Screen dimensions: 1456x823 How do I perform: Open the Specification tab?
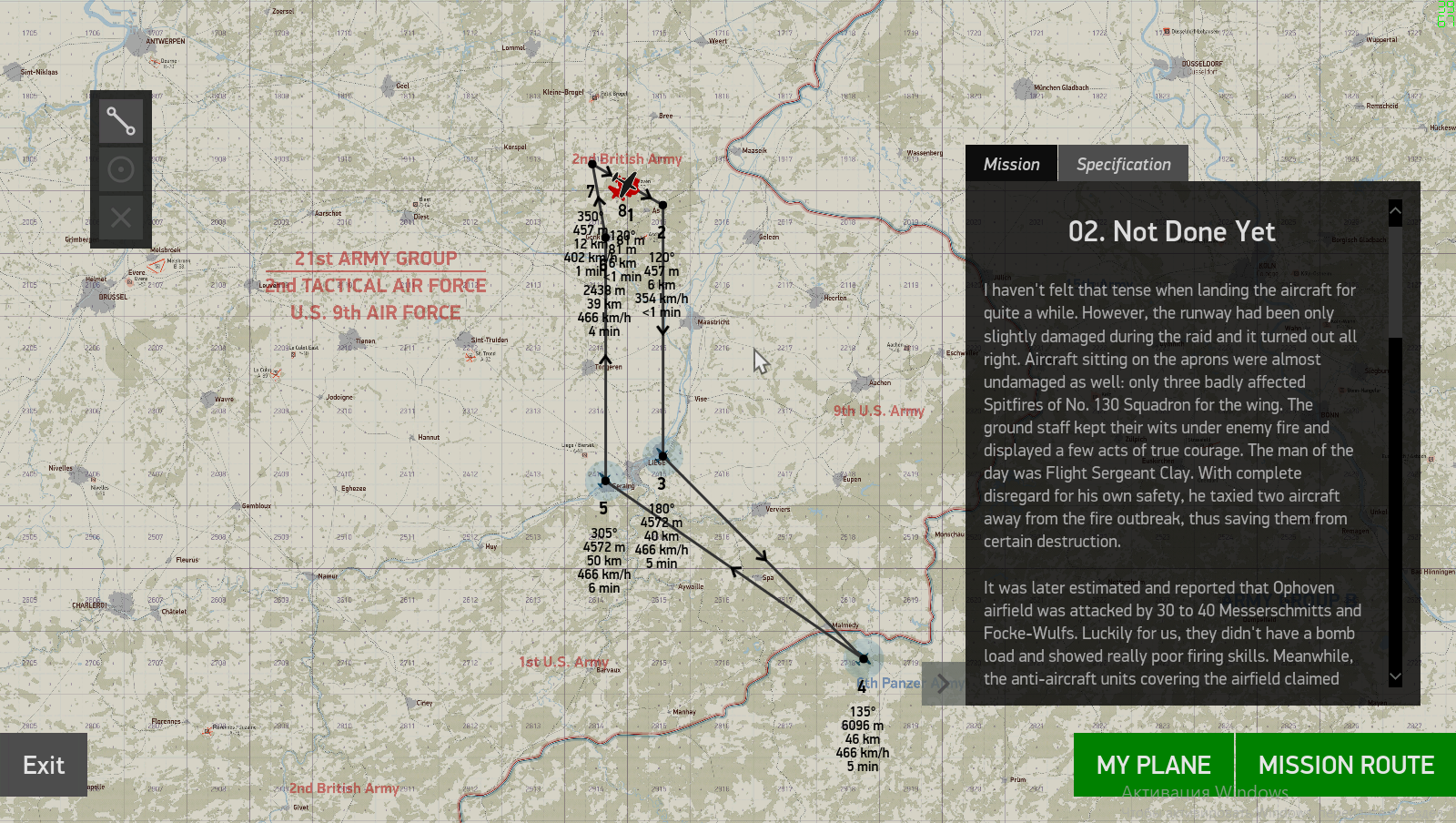coord(1123,164)
